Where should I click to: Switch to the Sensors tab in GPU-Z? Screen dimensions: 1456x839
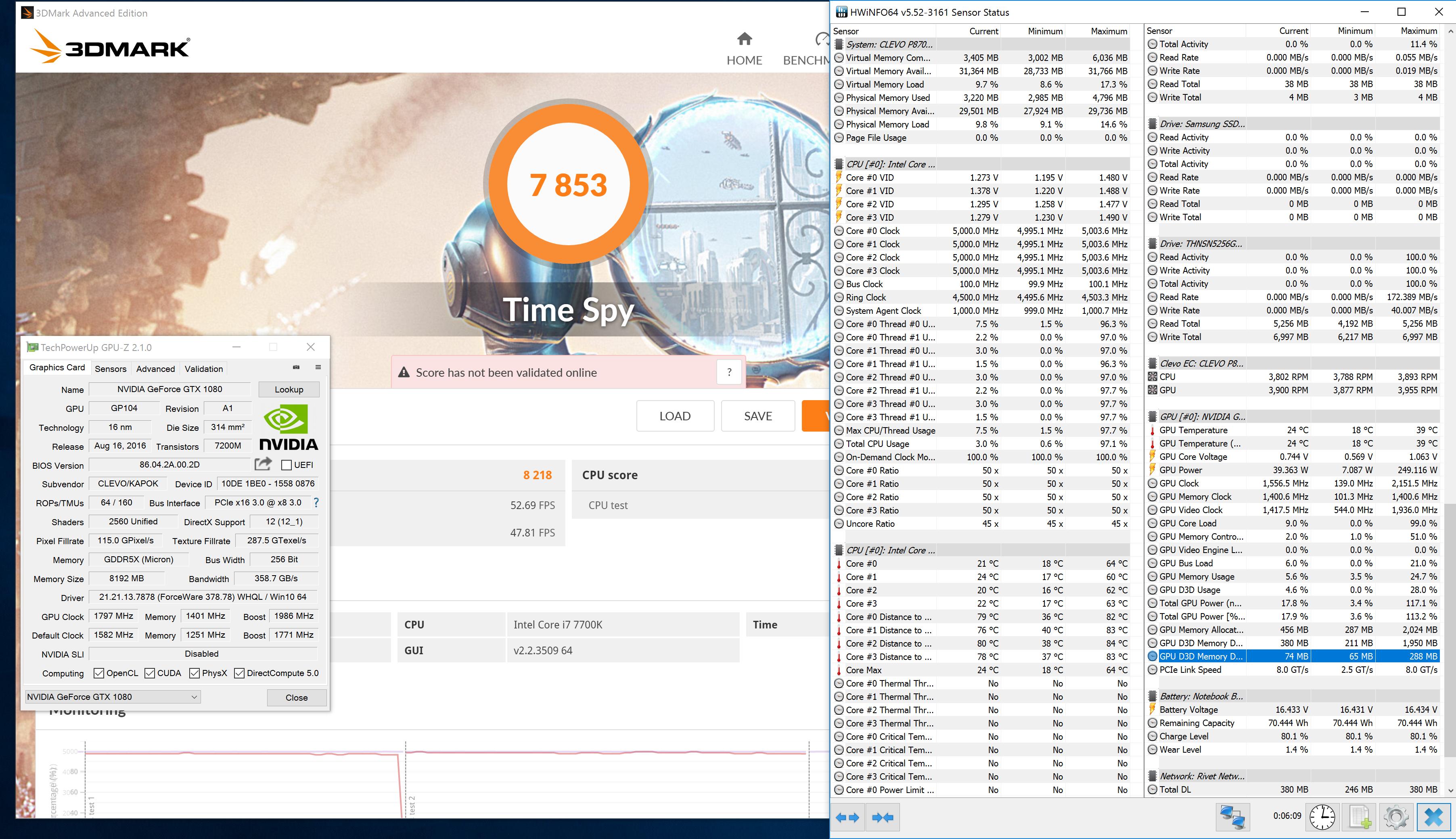tap(110, 369)
